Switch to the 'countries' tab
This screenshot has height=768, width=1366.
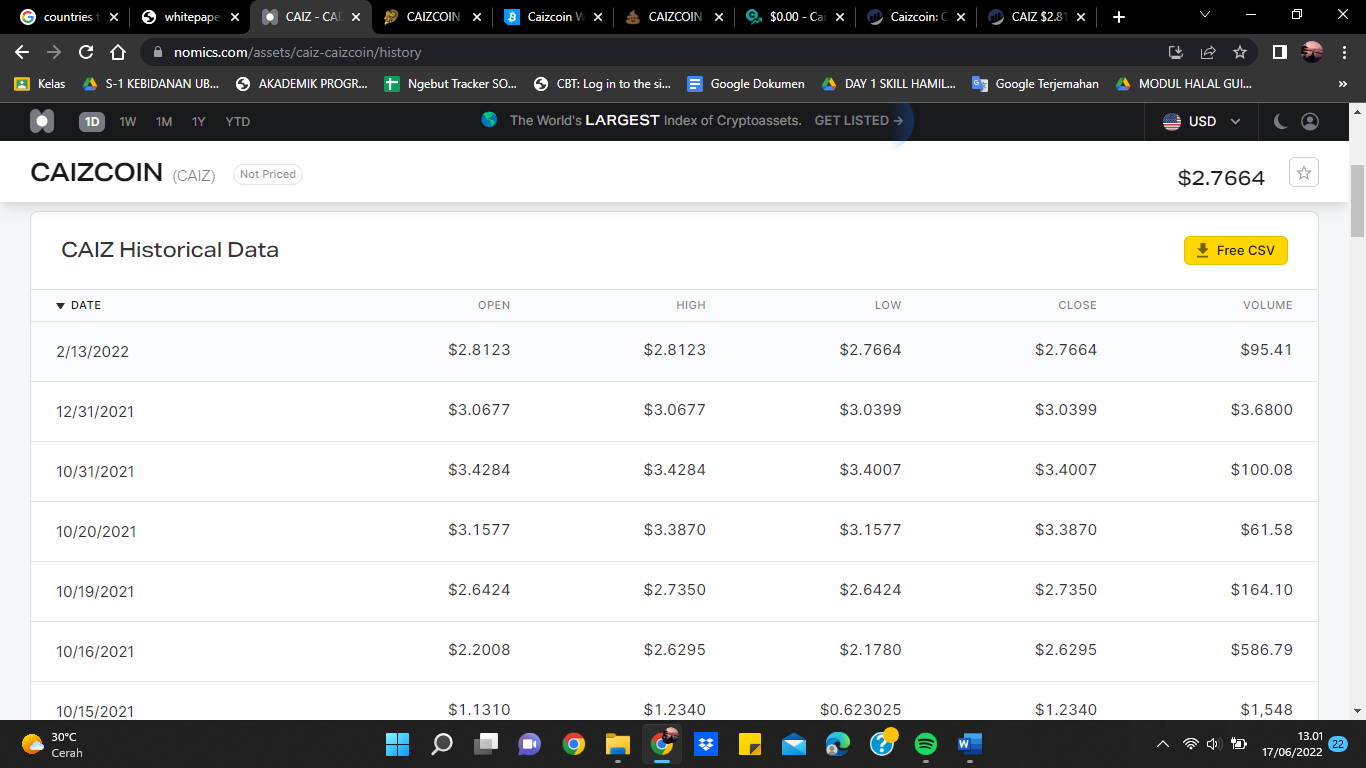pyautogui.click(x=68, y=17)
